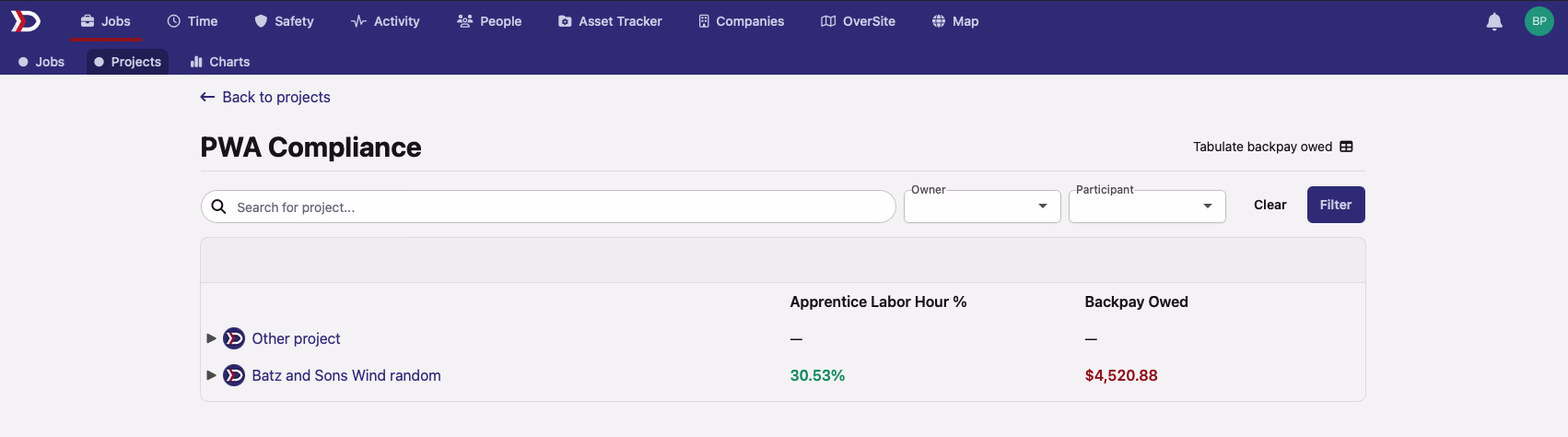Click the Other project logo icon
The width and height of the screenshot is (1568, 437).
pyautogui.click(x=234, y=338)
